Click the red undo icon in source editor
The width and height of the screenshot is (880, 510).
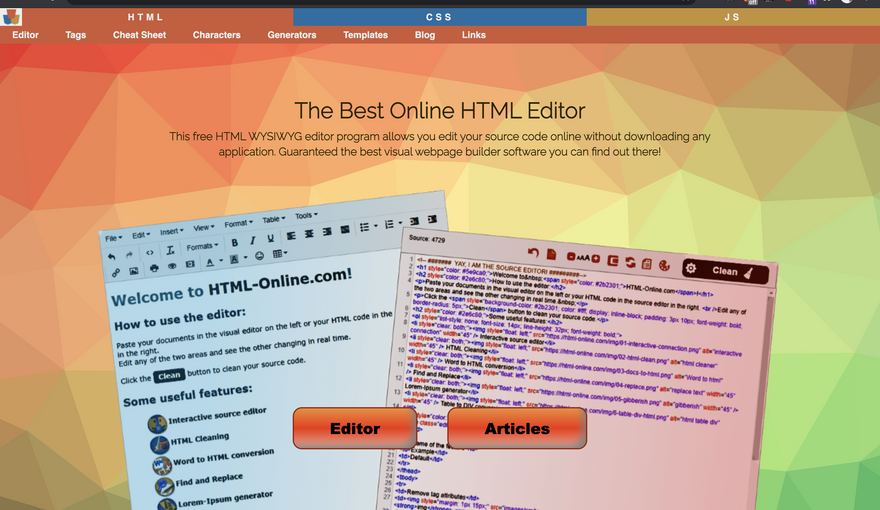[x=533, y=254]
